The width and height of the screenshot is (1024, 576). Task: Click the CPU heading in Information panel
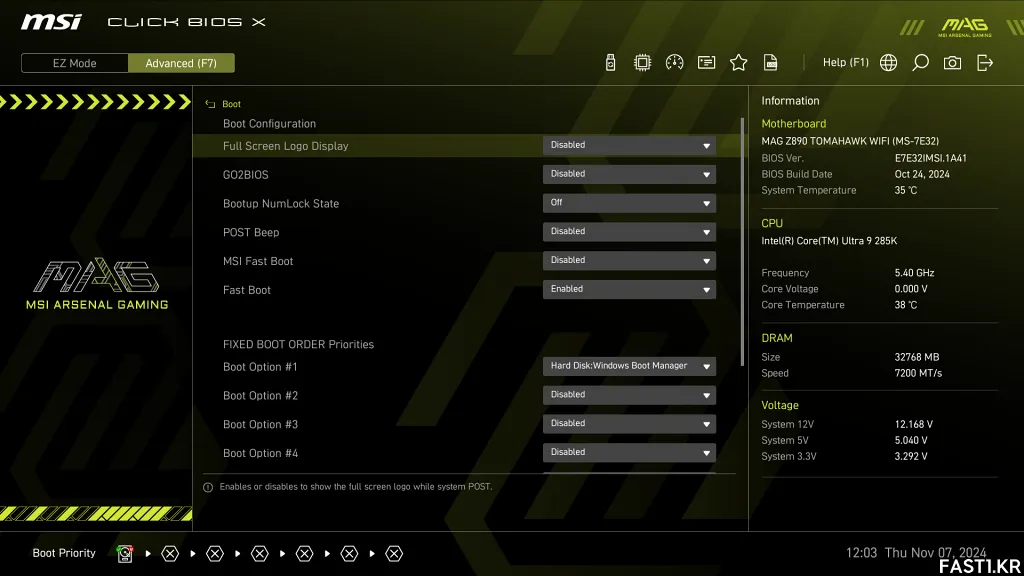(772, 223)
